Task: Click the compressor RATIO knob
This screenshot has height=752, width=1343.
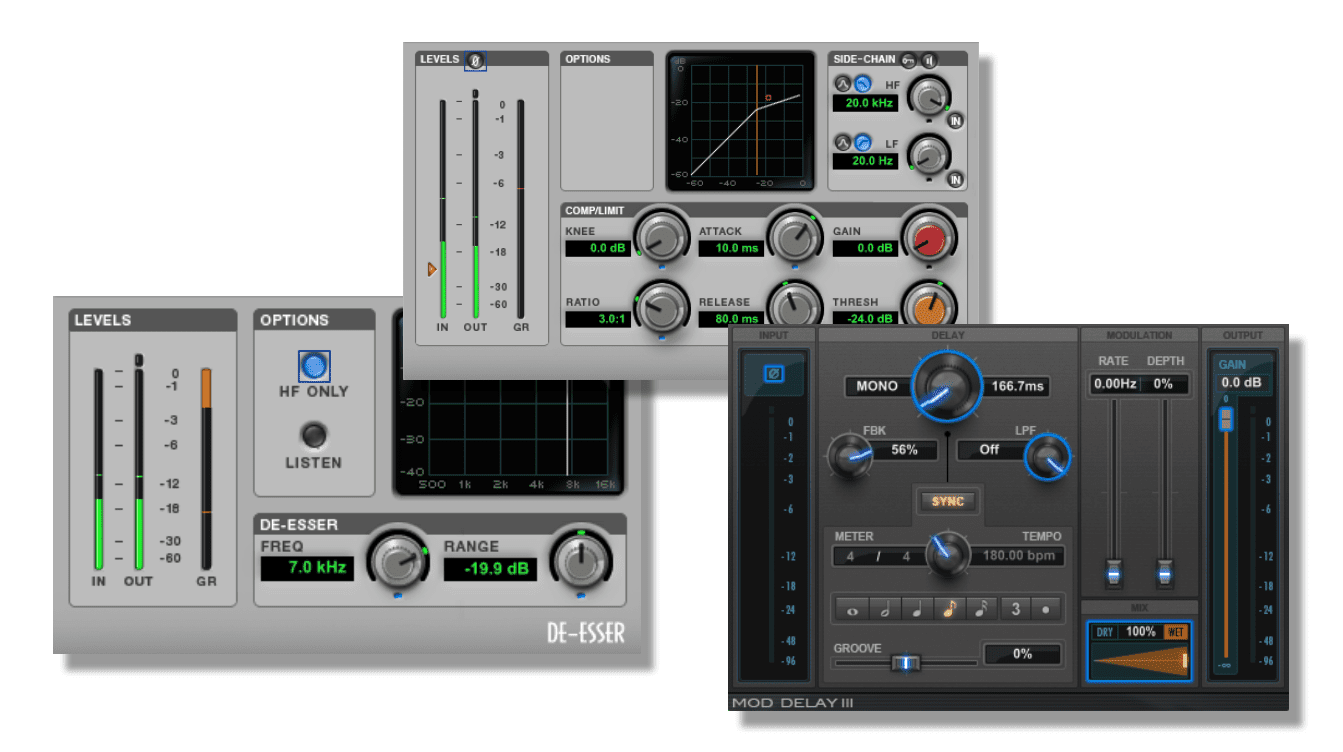Action: pos(660,308)
